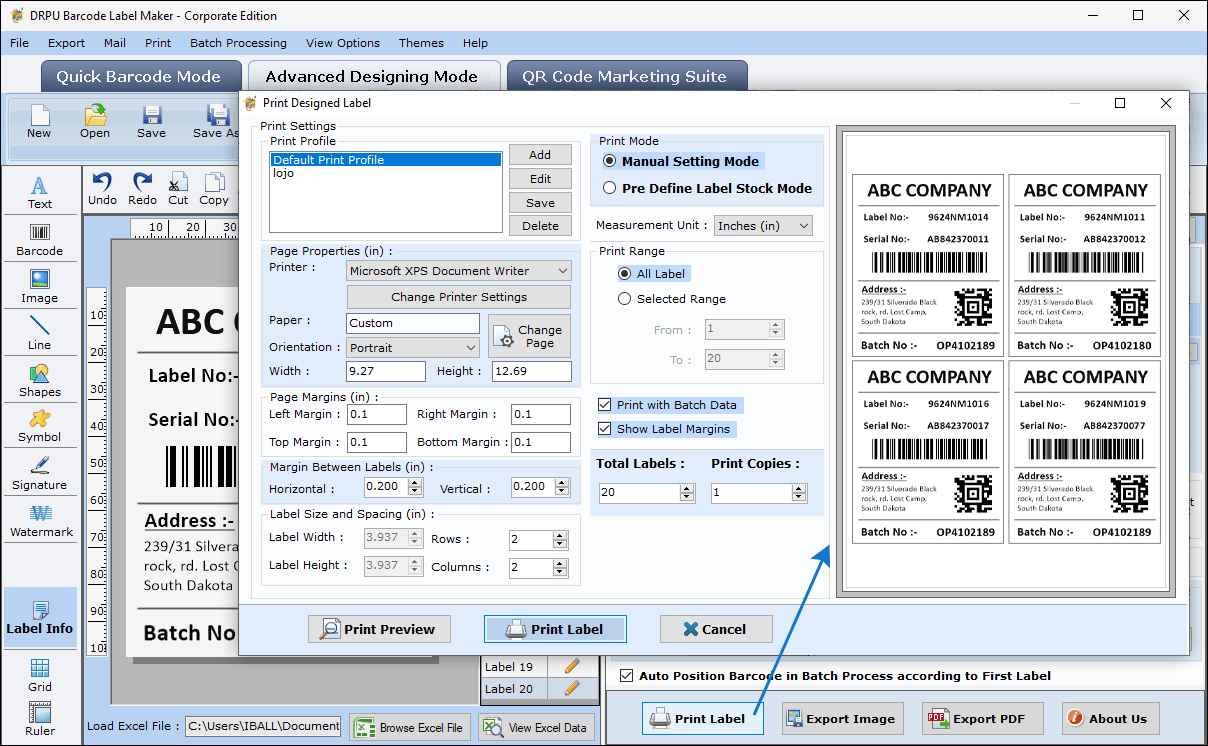Image resolution: width=1208 pixels, height=746 pixels.
Task: Click the Save toolbar icon
Action: click(x=152, y=121)
